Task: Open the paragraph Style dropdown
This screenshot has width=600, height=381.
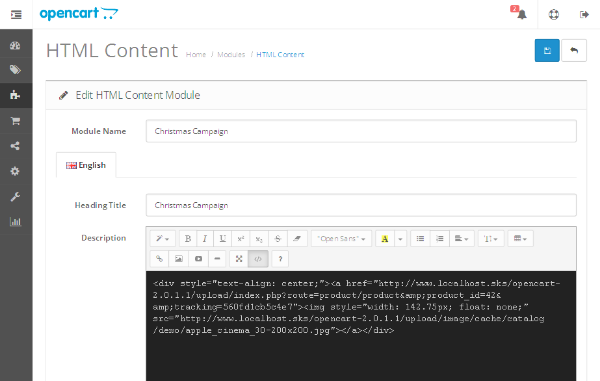Action: (163, 239)
